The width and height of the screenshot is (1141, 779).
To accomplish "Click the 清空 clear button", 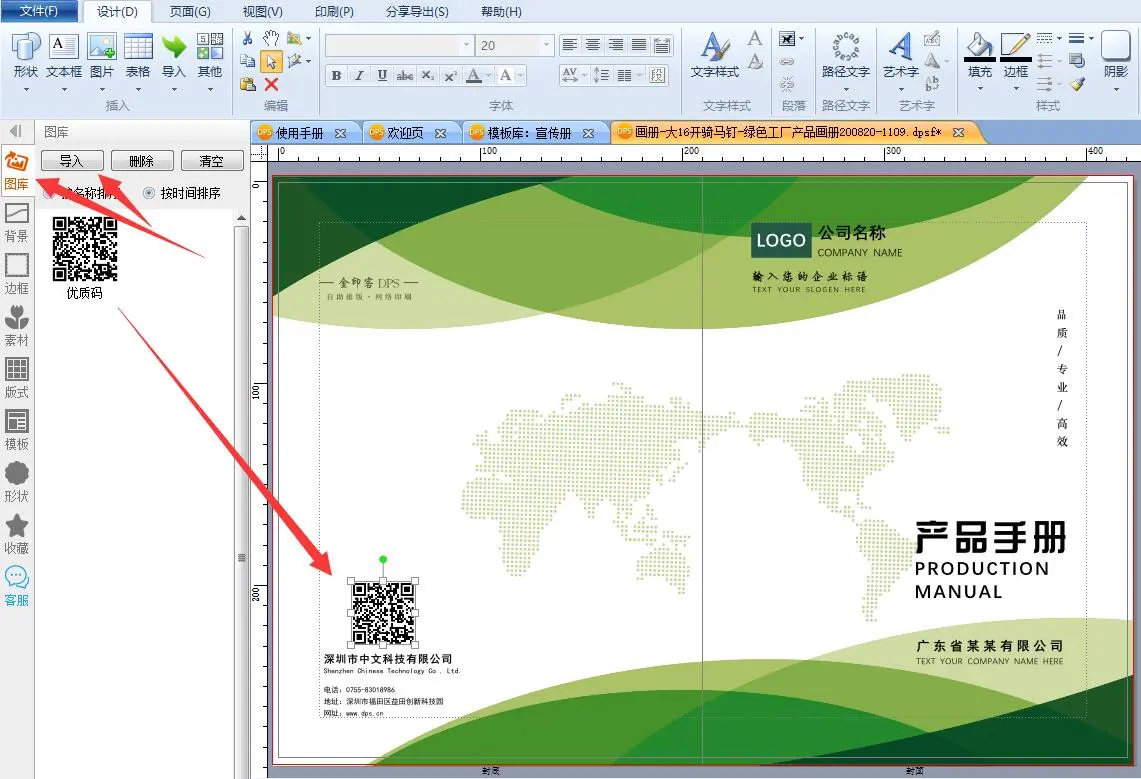I will pyautogui.click(x=211, y=161).
